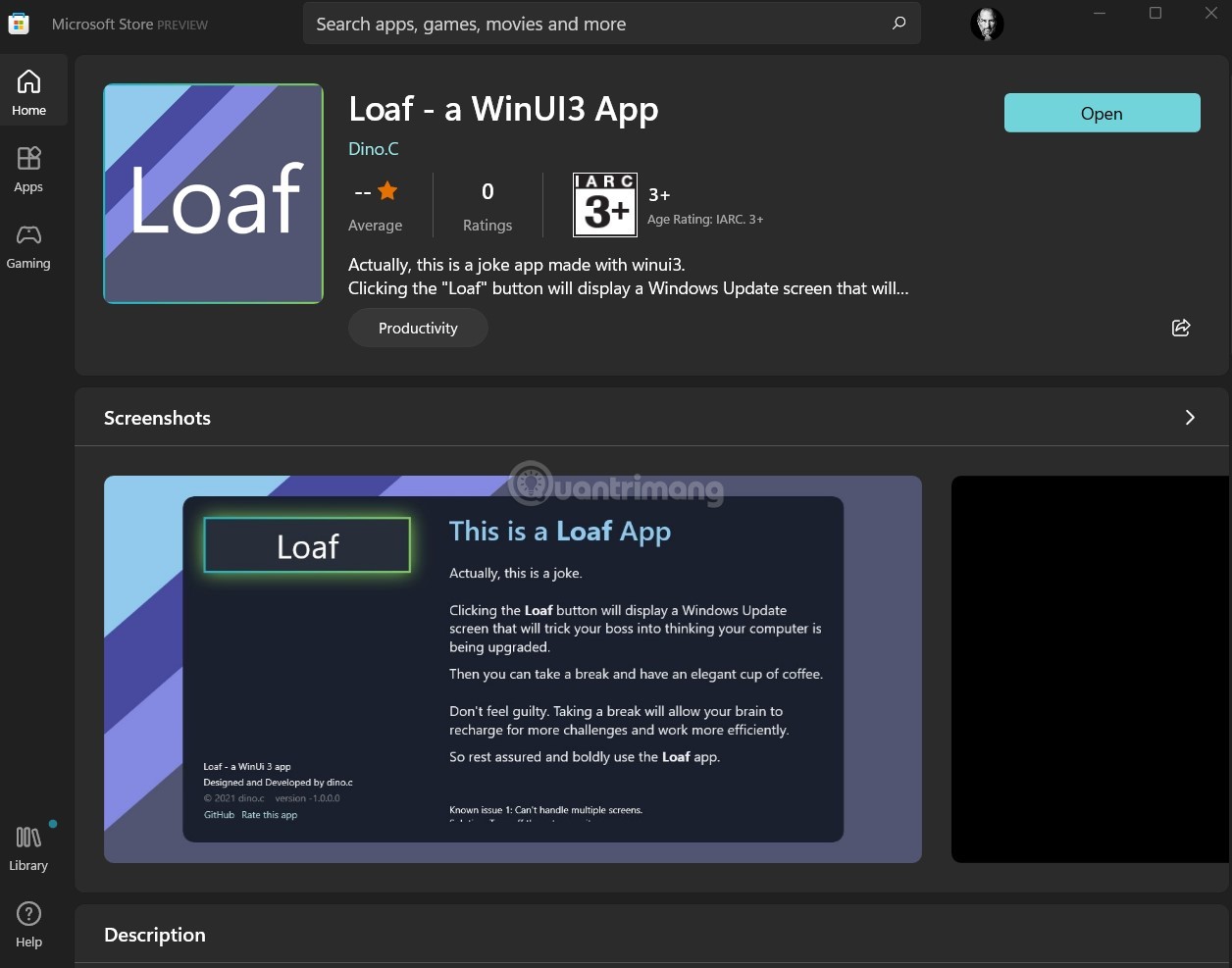Click the Microsoft Store logo icon
The image size is (1232, 968).
click(x=19, y=24)
